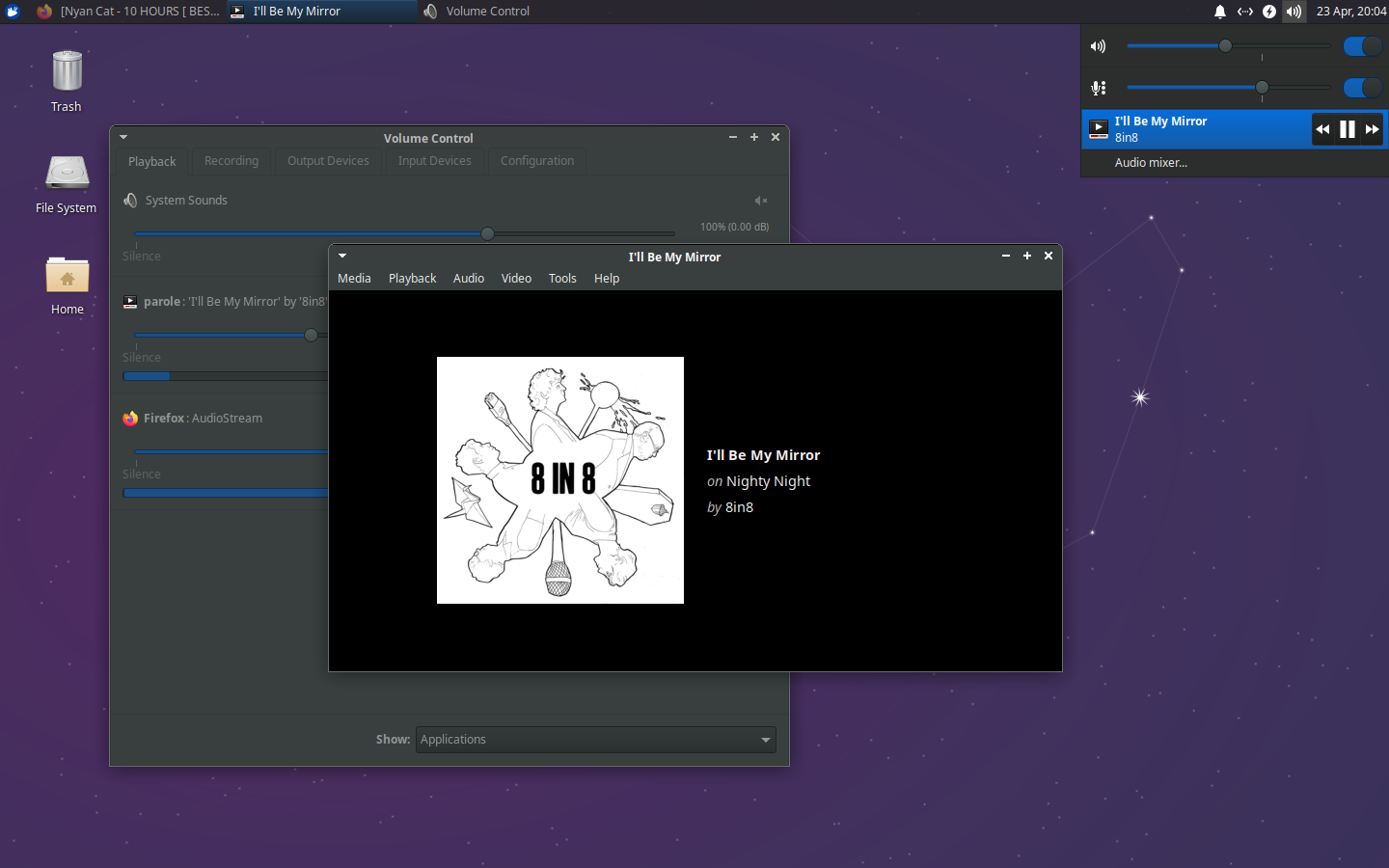Screen dimensions: 1389x868
Task: Disable the microphone input switch
Action: click(1362, 88)
